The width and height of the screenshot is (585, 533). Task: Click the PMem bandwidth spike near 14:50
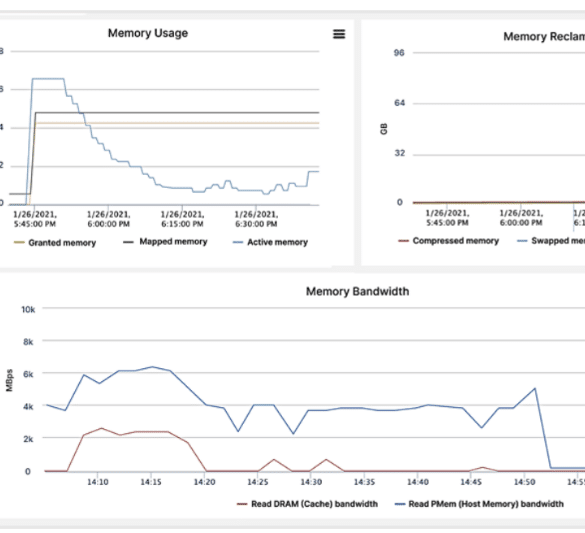tap(535, 389)
